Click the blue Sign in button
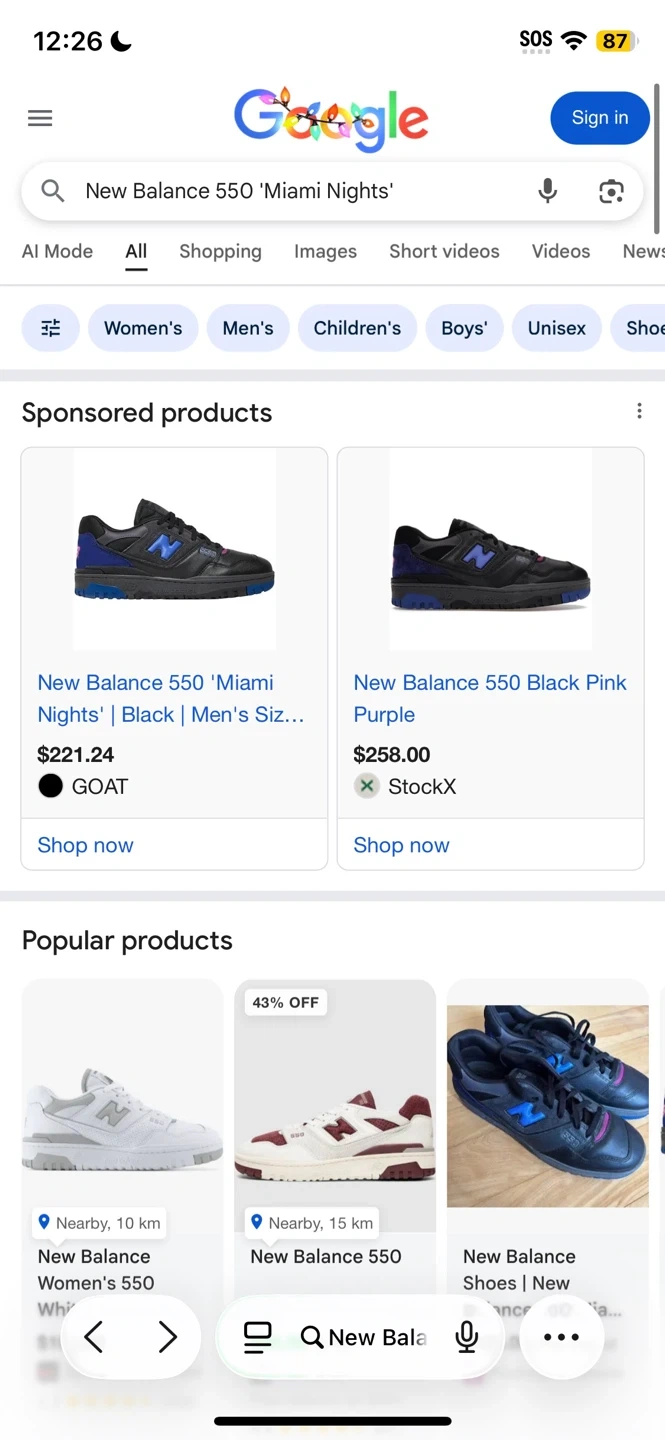The width and height of the screenshot is (665, 1440). [600, 118]
